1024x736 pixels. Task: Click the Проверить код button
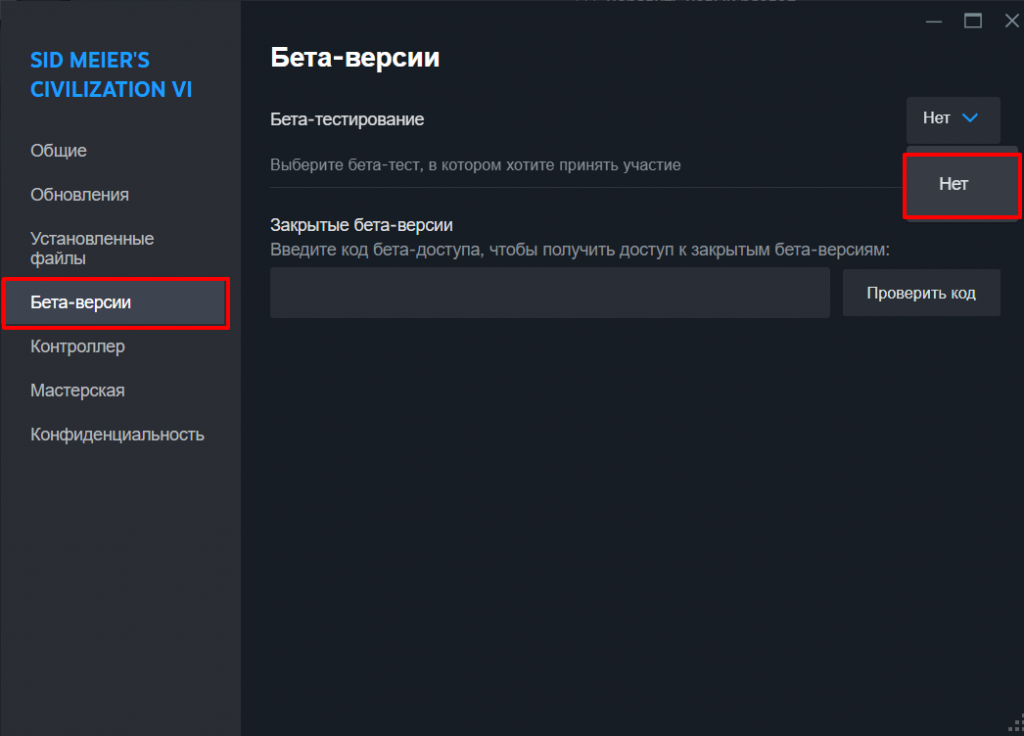tap(921, 293)
